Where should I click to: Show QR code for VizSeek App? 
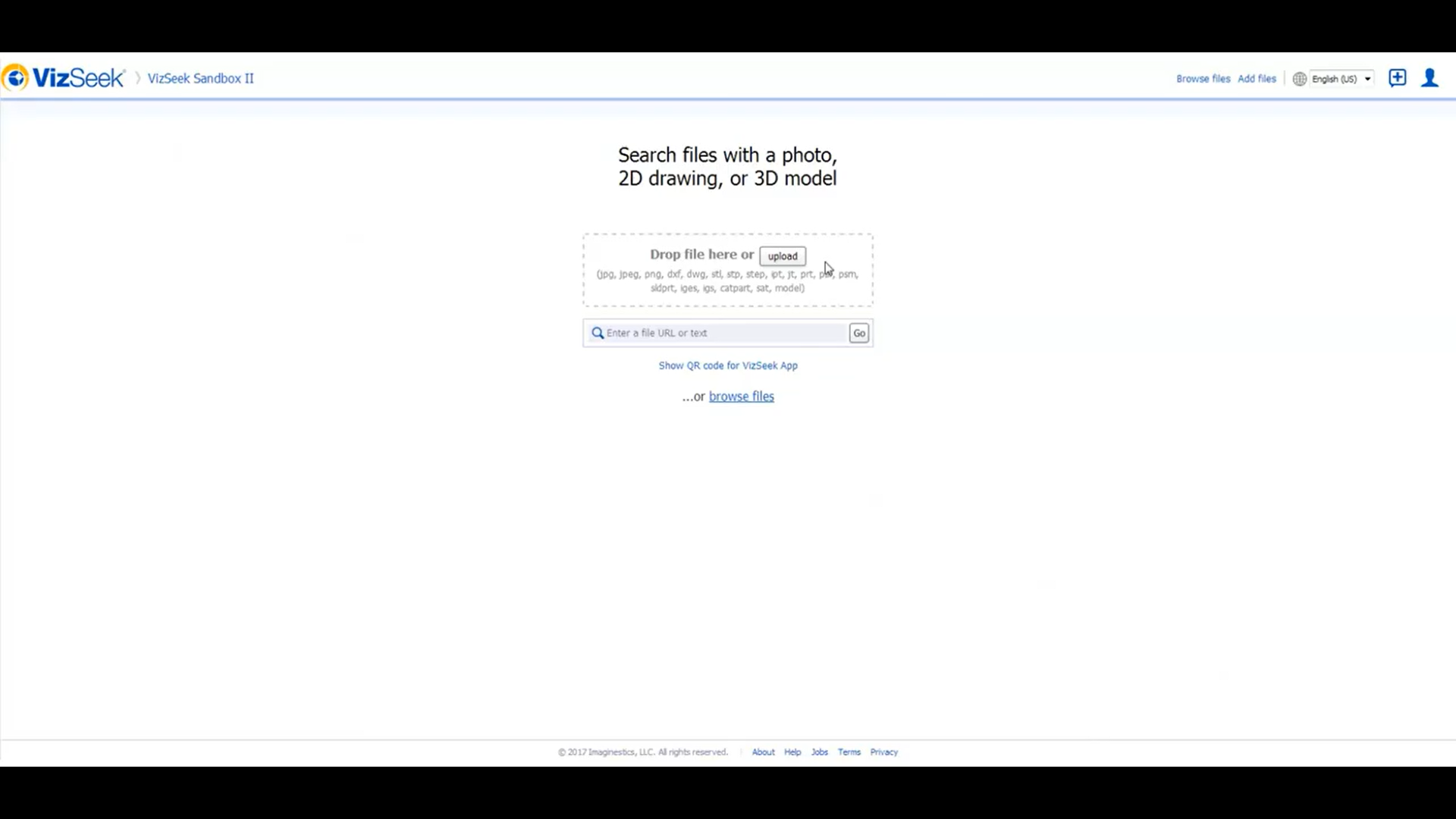[x=727, y=366]
